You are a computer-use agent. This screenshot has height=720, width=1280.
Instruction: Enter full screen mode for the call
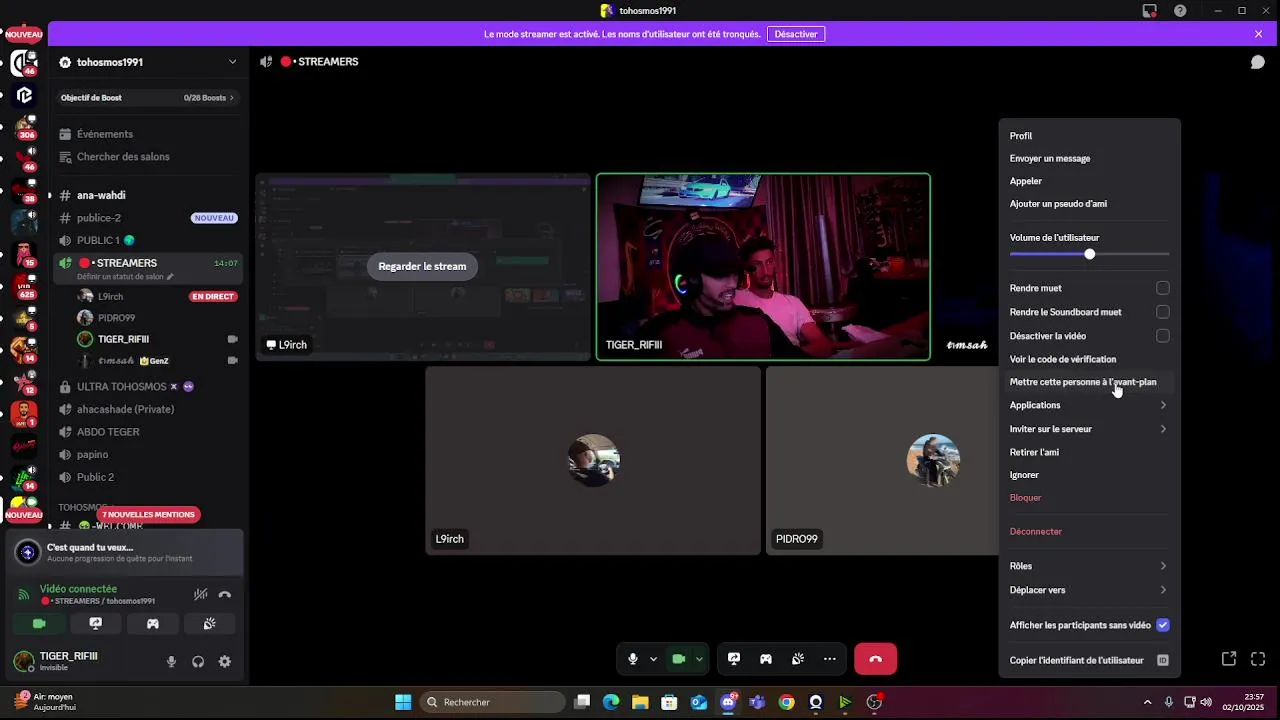[x=1258, y=659]
